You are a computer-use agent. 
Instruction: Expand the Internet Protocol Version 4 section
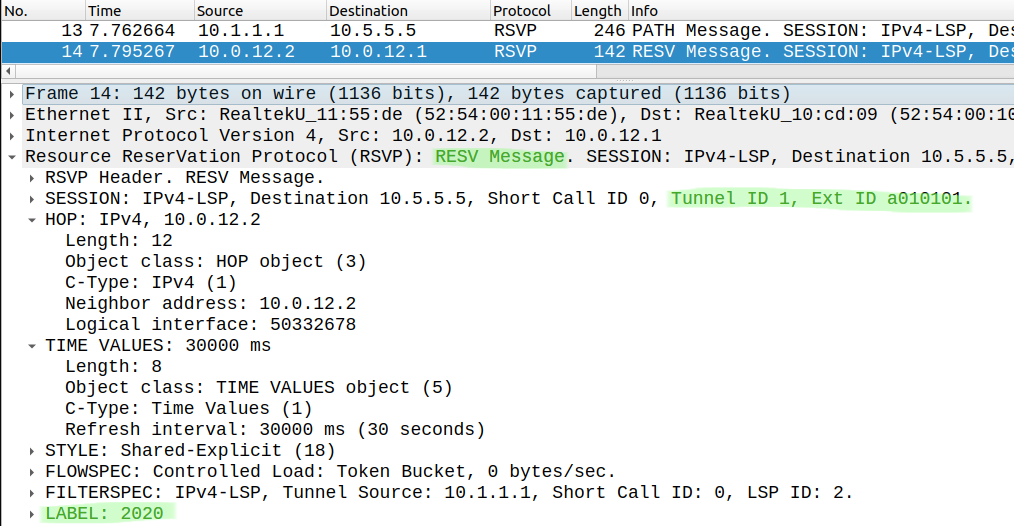pyautogui.click(x=12, y=136)
